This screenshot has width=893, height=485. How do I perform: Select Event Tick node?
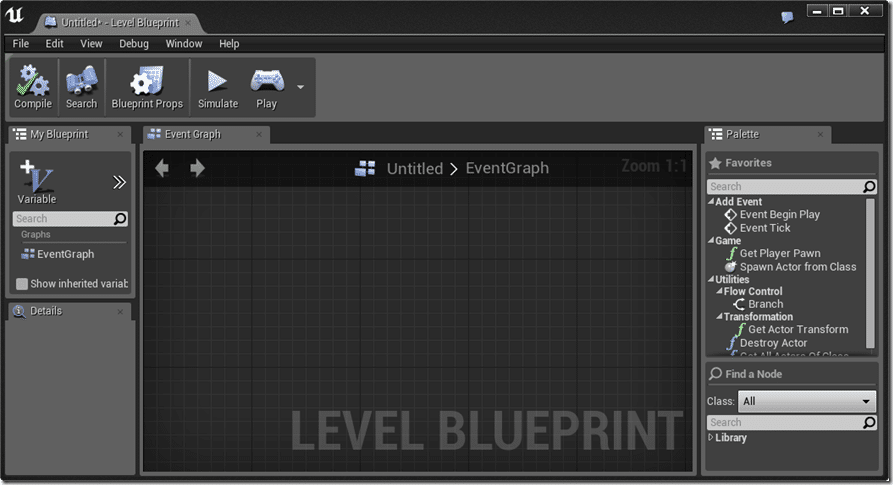(x=757, y=228)
